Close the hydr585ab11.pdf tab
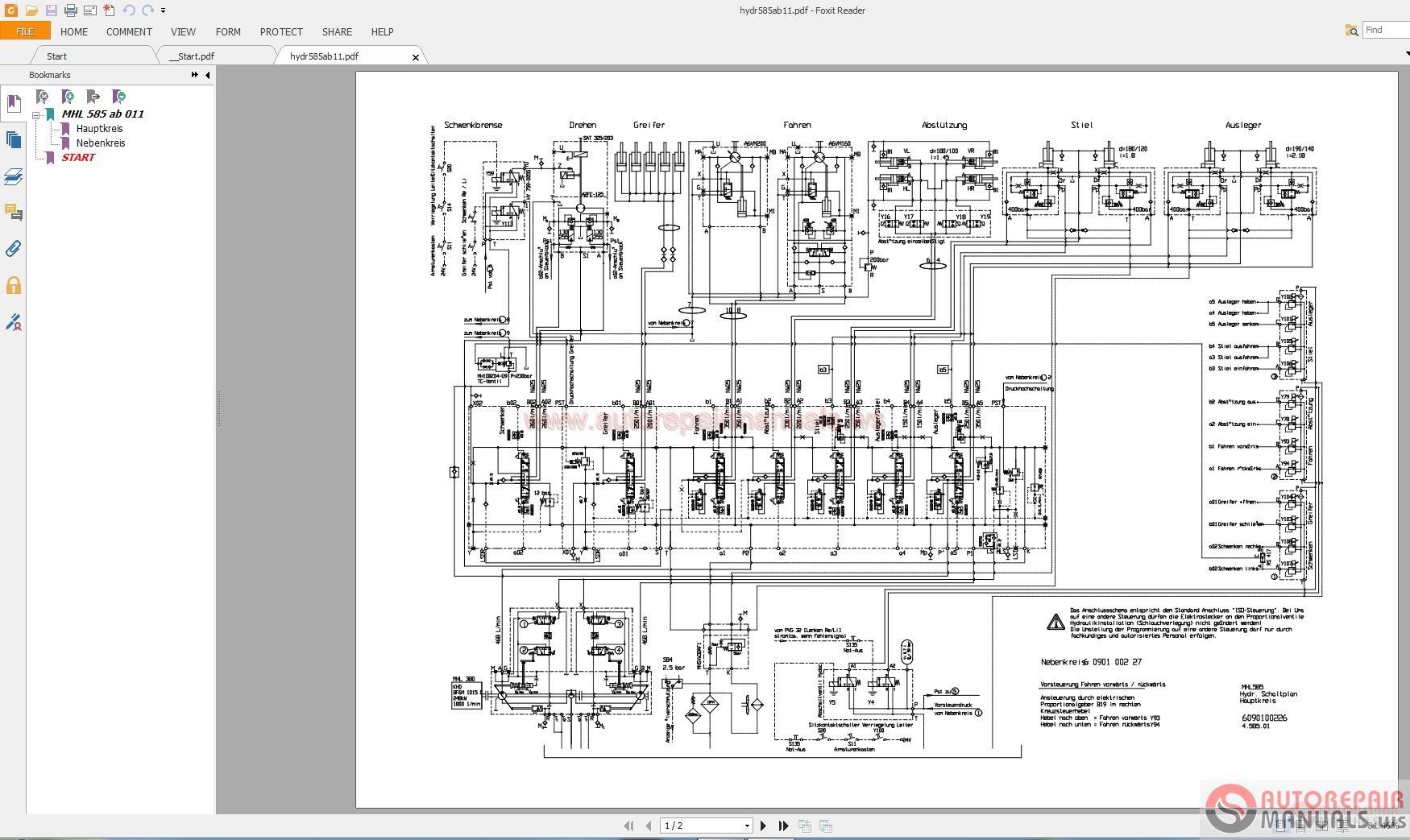1410x840 pixels. click(416, 57)
